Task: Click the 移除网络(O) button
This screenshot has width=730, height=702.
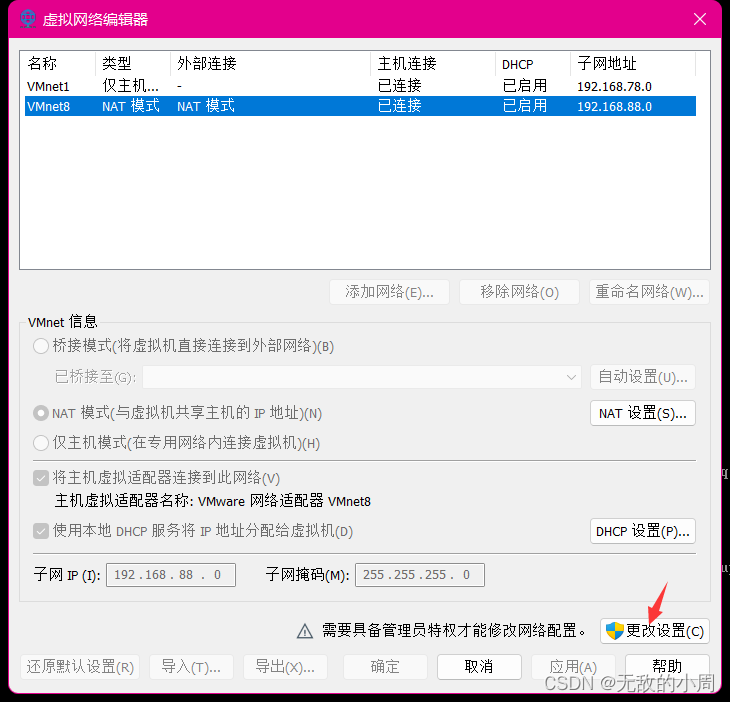Action: [519, 292]
